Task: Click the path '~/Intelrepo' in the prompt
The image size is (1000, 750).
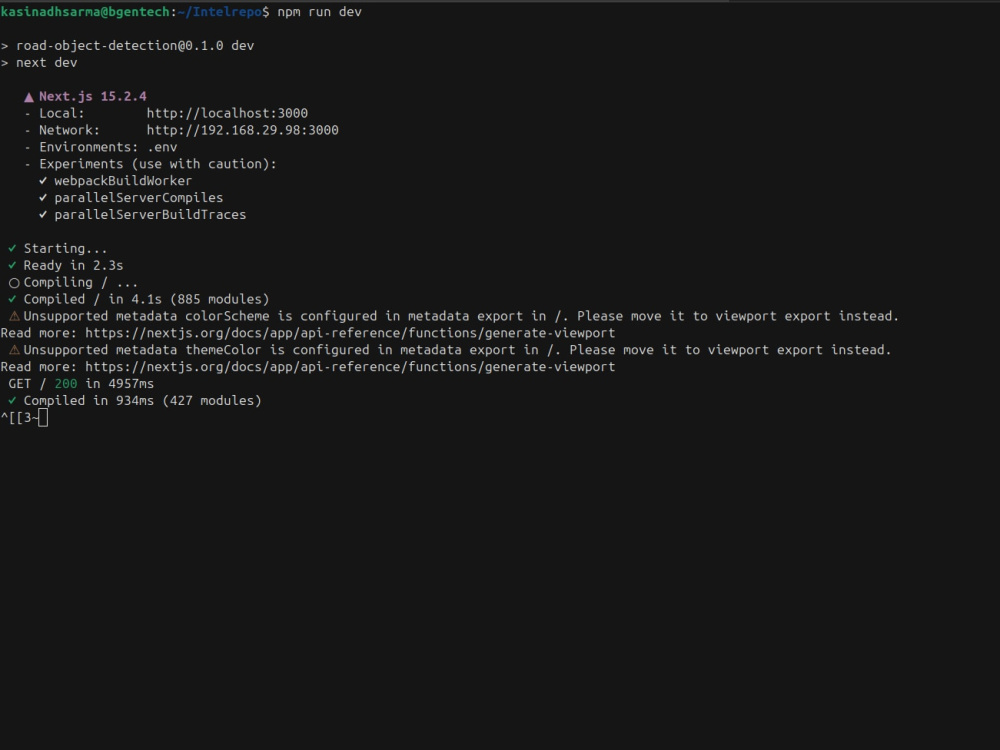Action: point(219,12)
